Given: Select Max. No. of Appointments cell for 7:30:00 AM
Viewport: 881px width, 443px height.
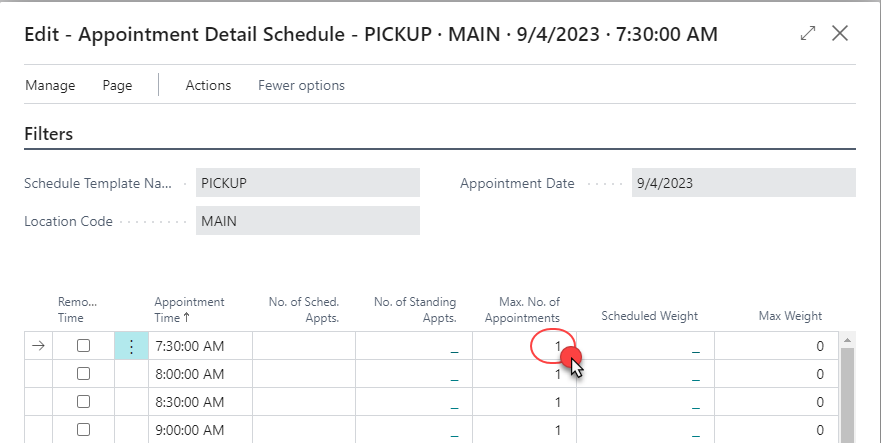Looking at the screenshot, I should tap(525, 346).
